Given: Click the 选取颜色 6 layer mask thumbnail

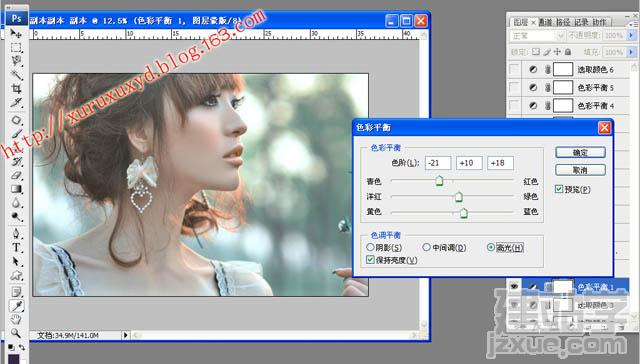Looking at the screenshot, I should (563, 69).
